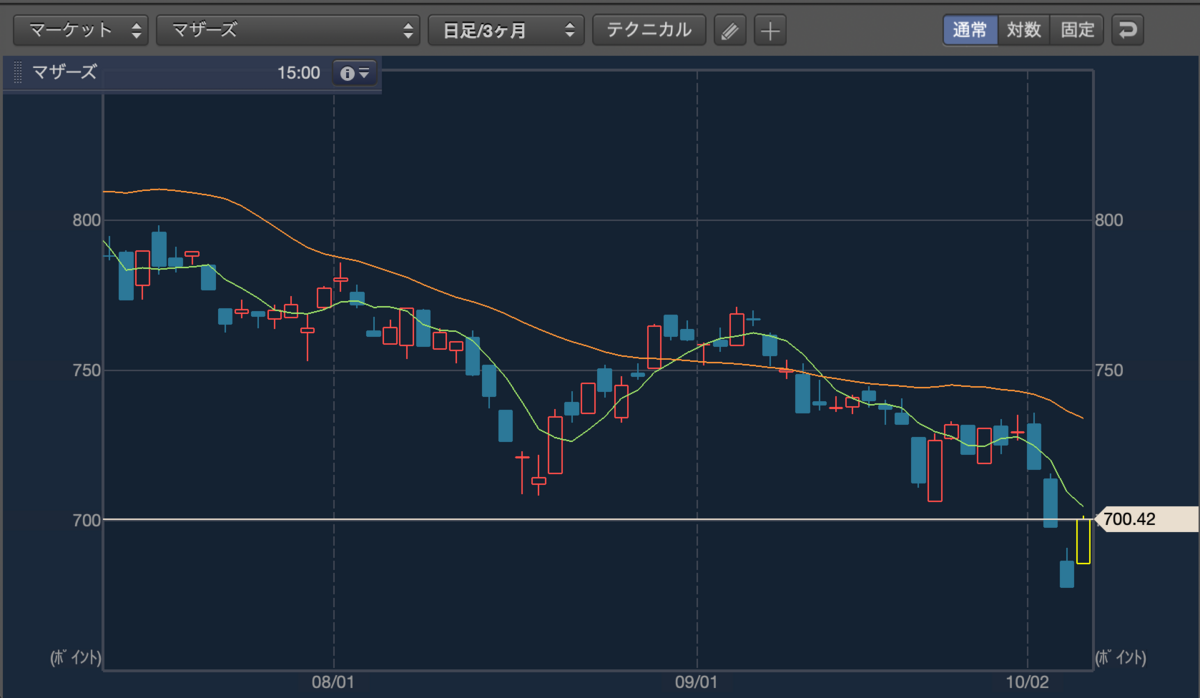Click the return arrow reset icon

point(1127,30)
